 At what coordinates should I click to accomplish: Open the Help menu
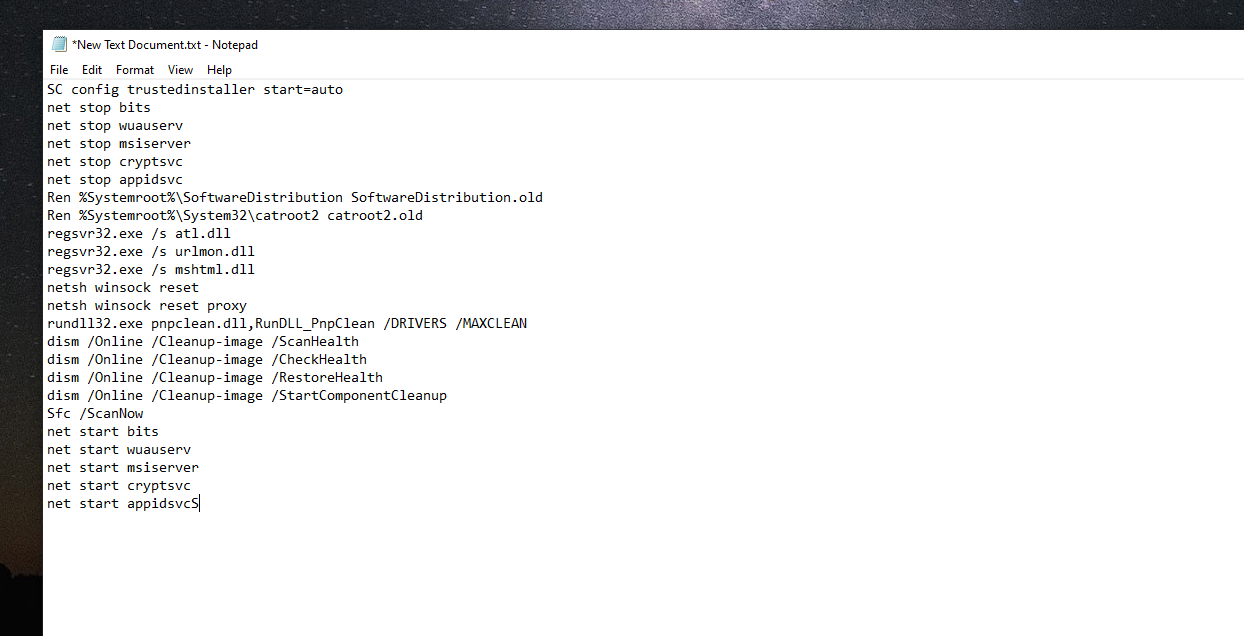point(219,70)
